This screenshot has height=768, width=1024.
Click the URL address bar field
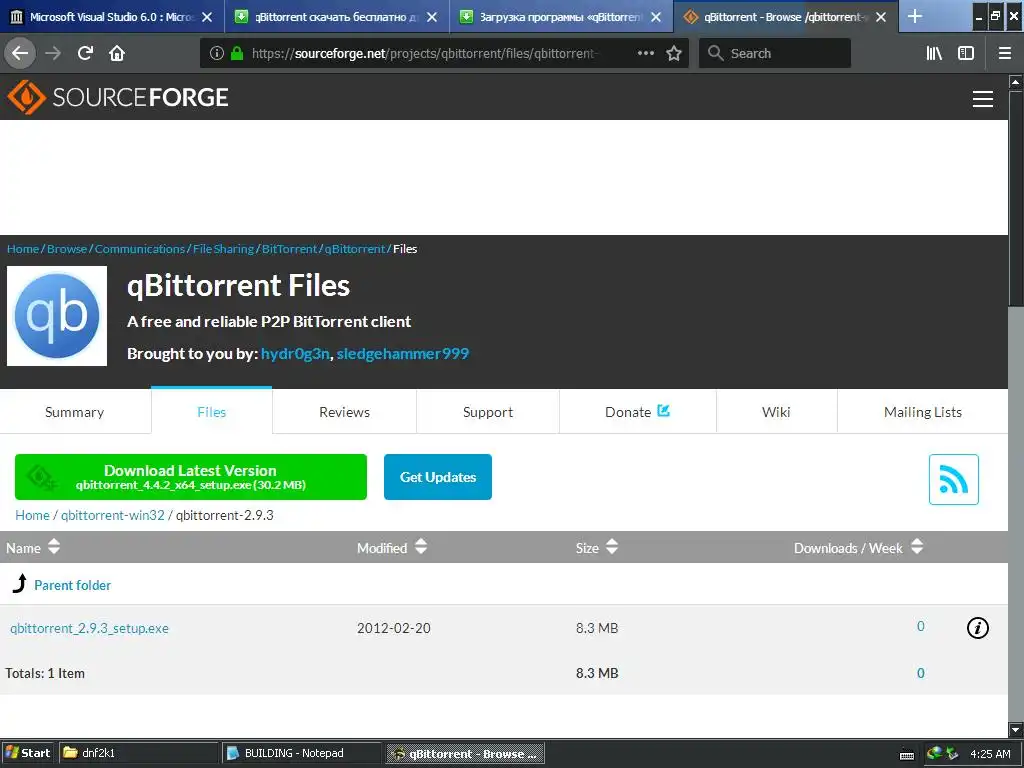(444, 54)
